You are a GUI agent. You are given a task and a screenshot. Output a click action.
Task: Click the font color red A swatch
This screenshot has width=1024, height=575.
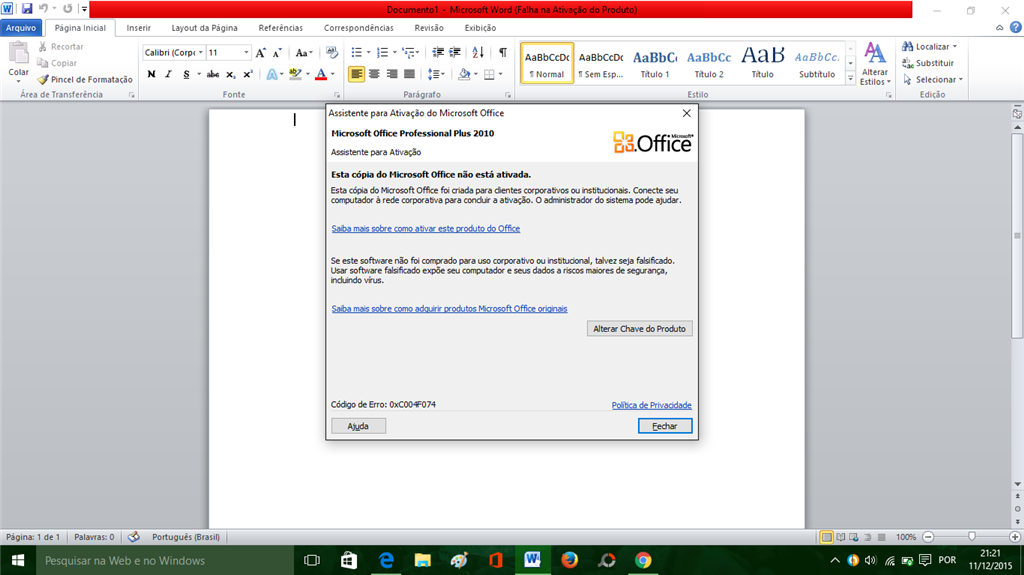pyautogui.click(x=321, y=74)
